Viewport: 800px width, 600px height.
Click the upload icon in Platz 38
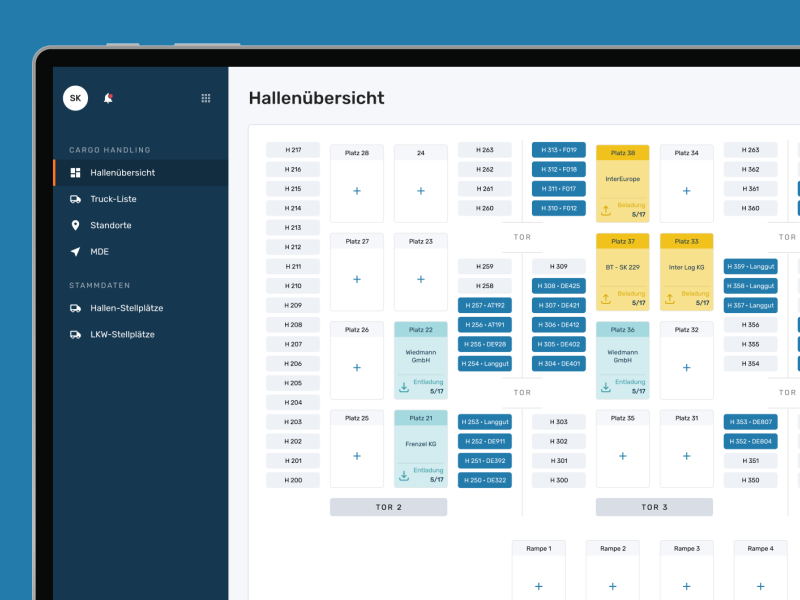pos(606,211)
